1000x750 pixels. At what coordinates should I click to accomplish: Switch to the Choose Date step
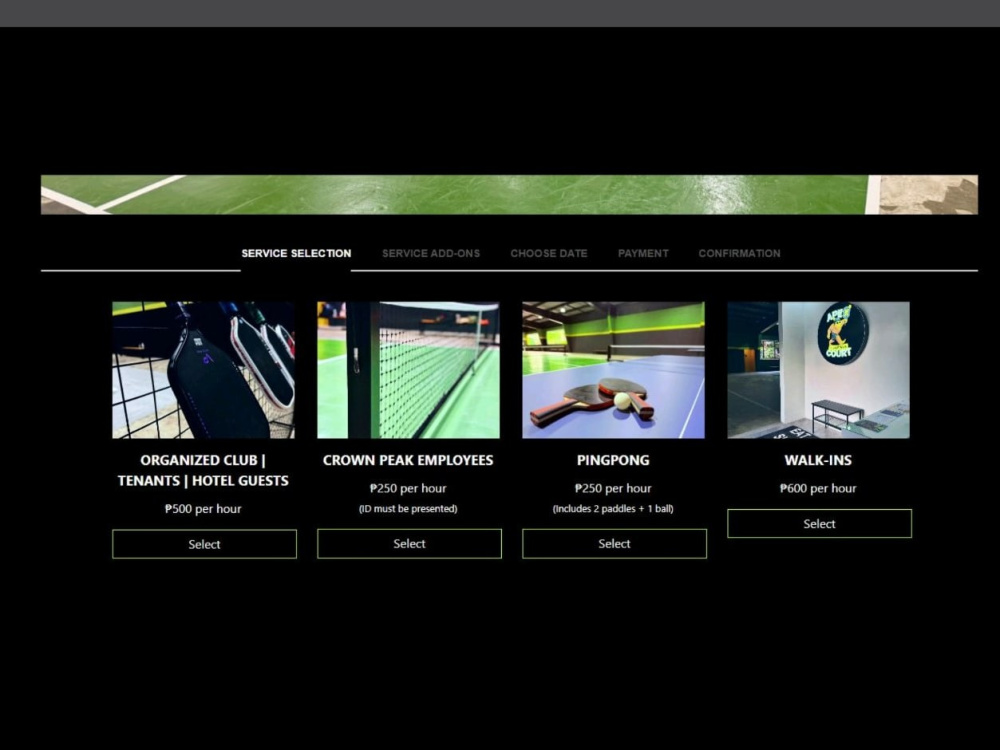[548, 253]
